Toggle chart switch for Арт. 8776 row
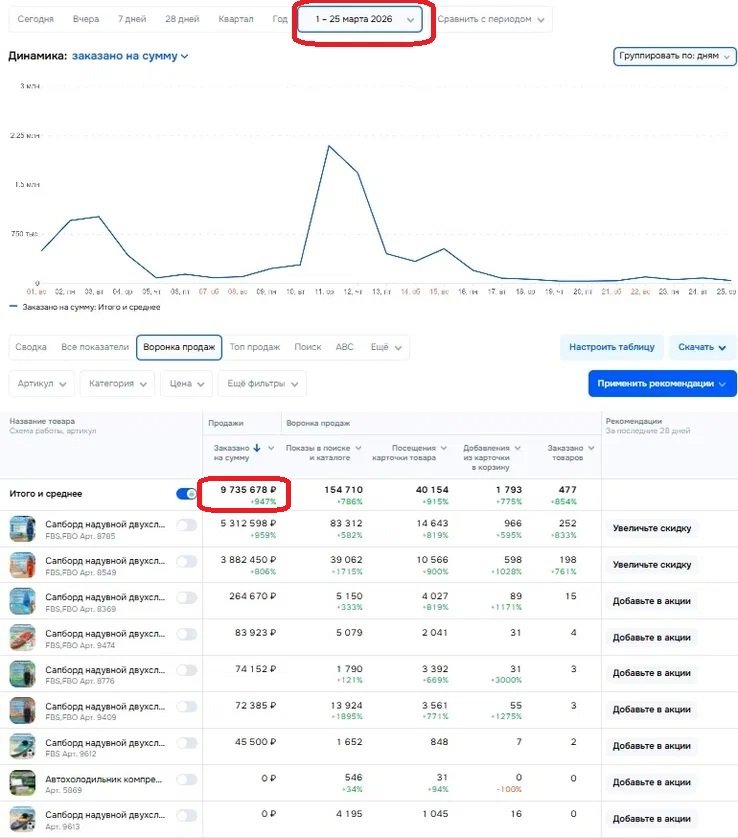 (187, 671)
